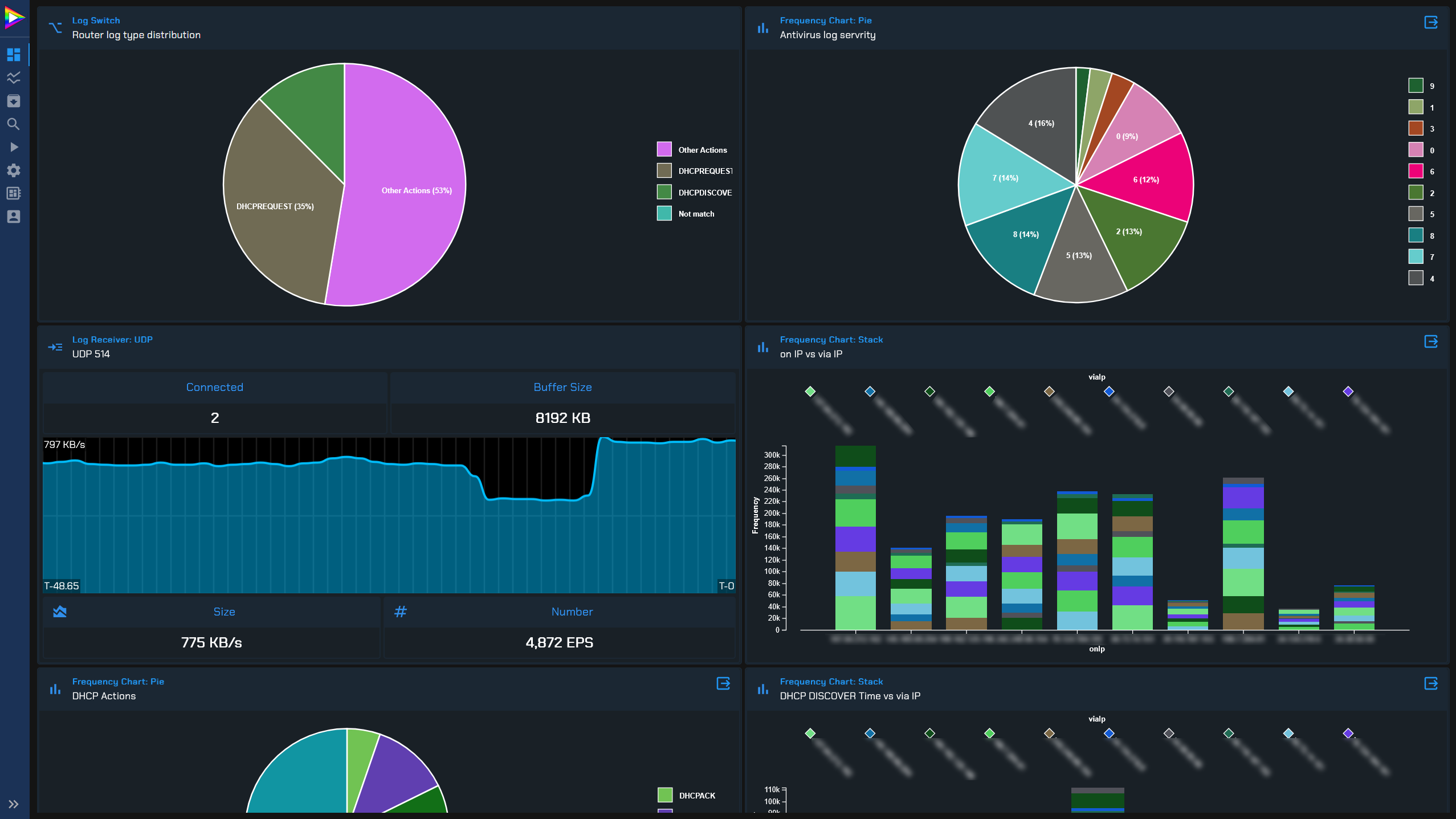The image size is (1456, 819).
Task: Toggle the DHCPREQUEST legend entry
Action: pos(704,171)
